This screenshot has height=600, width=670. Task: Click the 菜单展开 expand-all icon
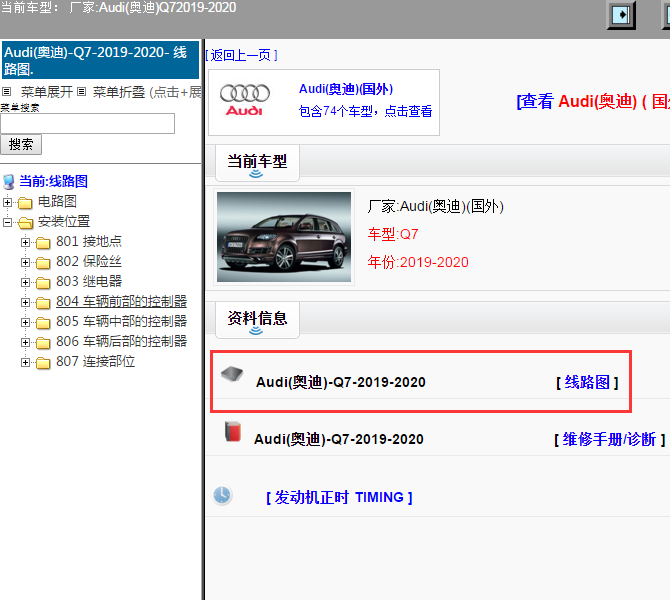(x=6, y=91)
